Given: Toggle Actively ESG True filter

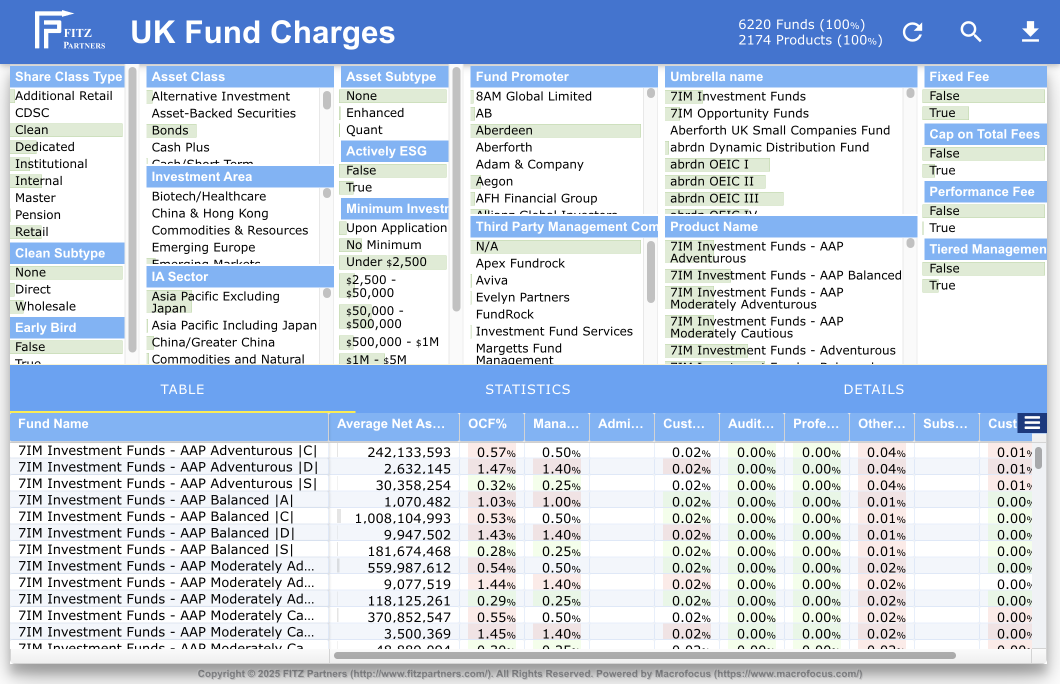Looking at the screenshot, I should point(359,187).
